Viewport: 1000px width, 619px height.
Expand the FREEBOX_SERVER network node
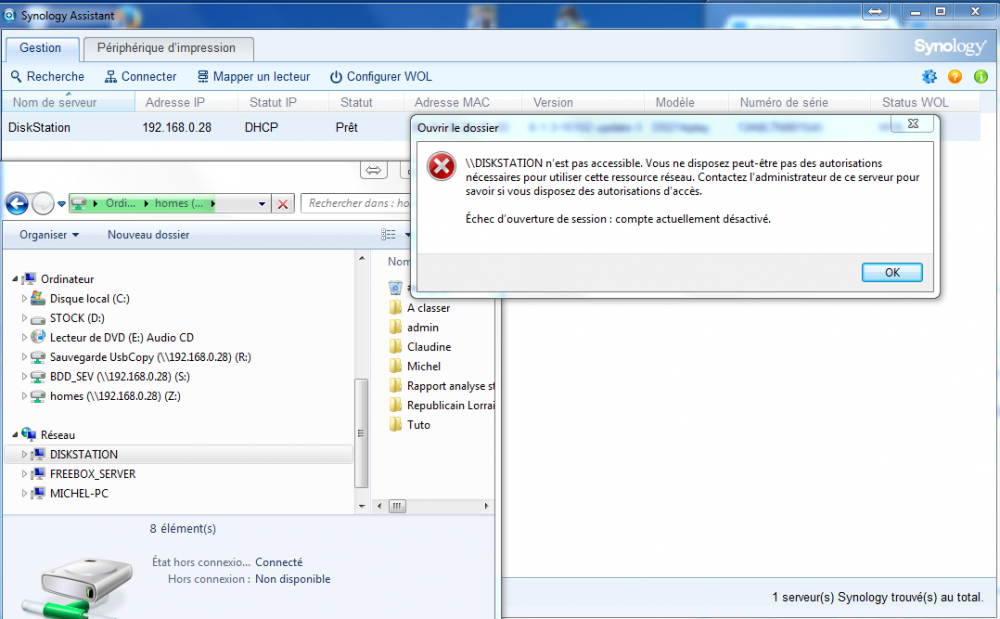24,474
